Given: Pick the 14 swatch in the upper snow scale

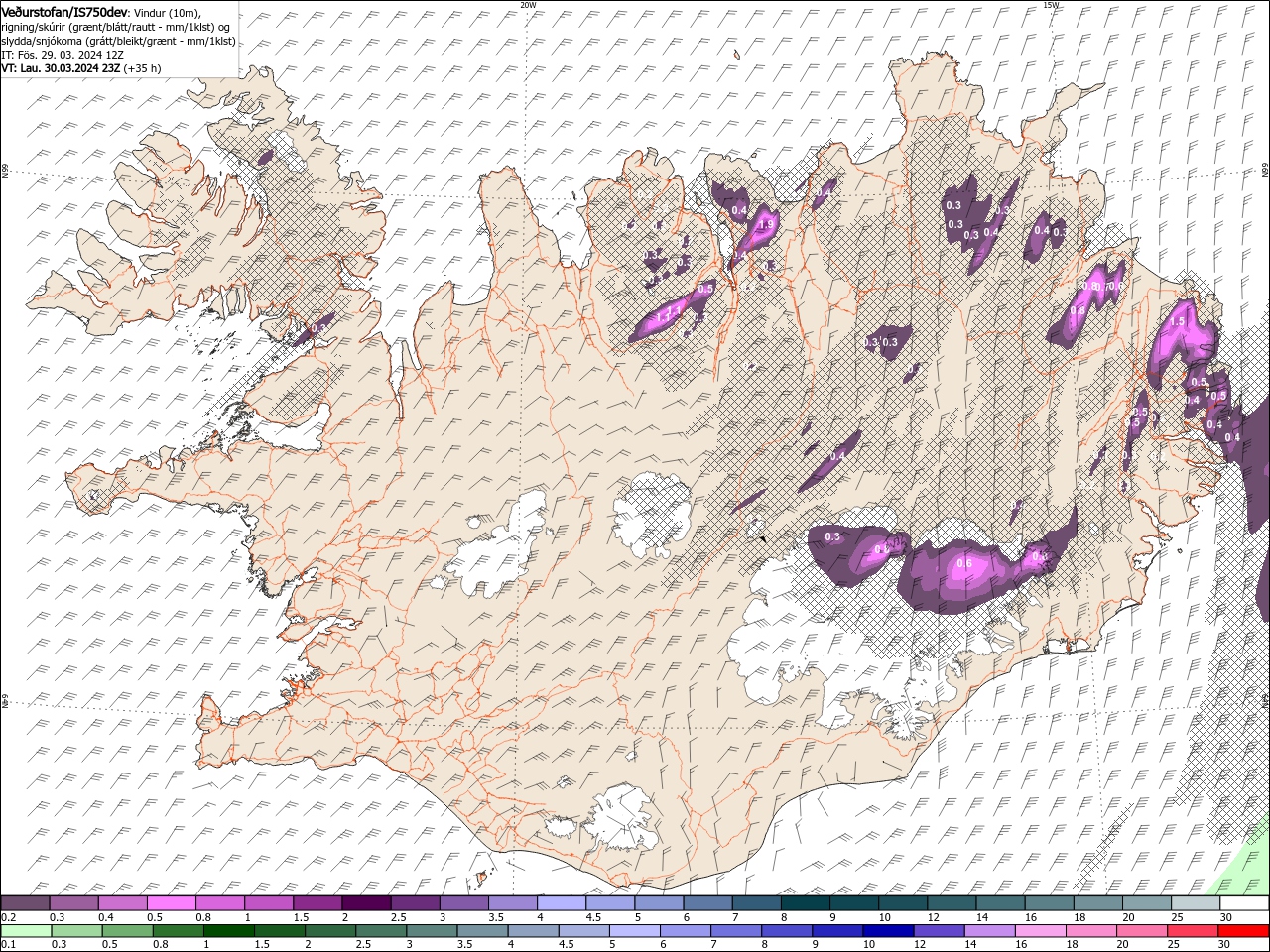Looking at the screenshot, I should 1001,903.
